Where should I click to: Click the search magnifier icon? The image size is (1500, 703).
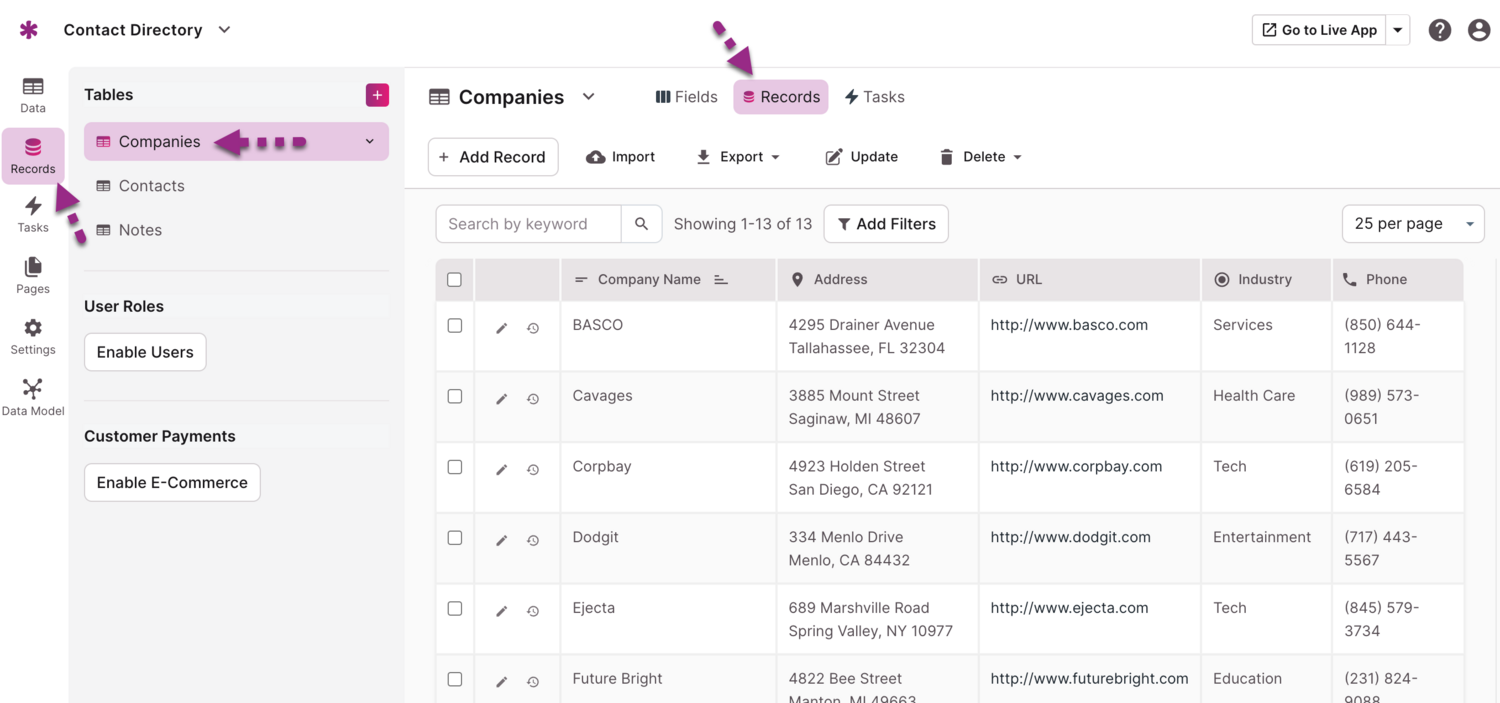pos(641,224)
